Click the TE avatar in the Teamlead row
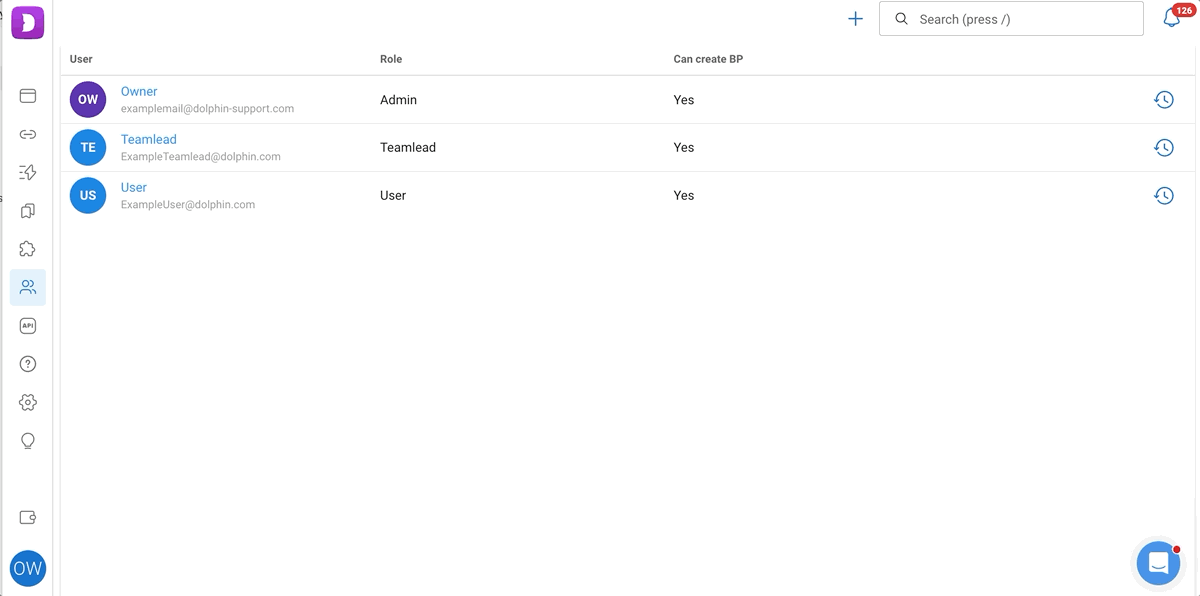This screenshot has width=1200, height=596. (x=88, y=148)
